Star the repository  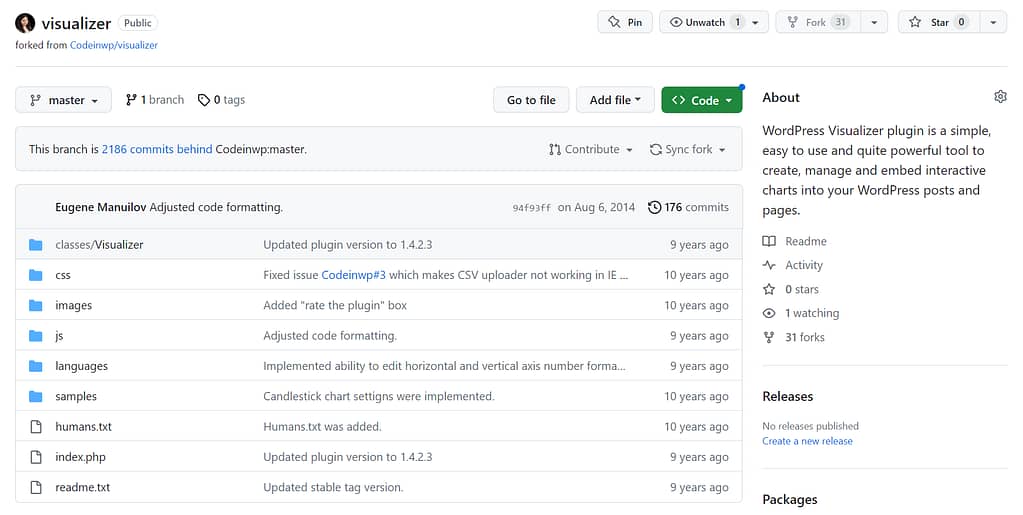tap(939, 22)
